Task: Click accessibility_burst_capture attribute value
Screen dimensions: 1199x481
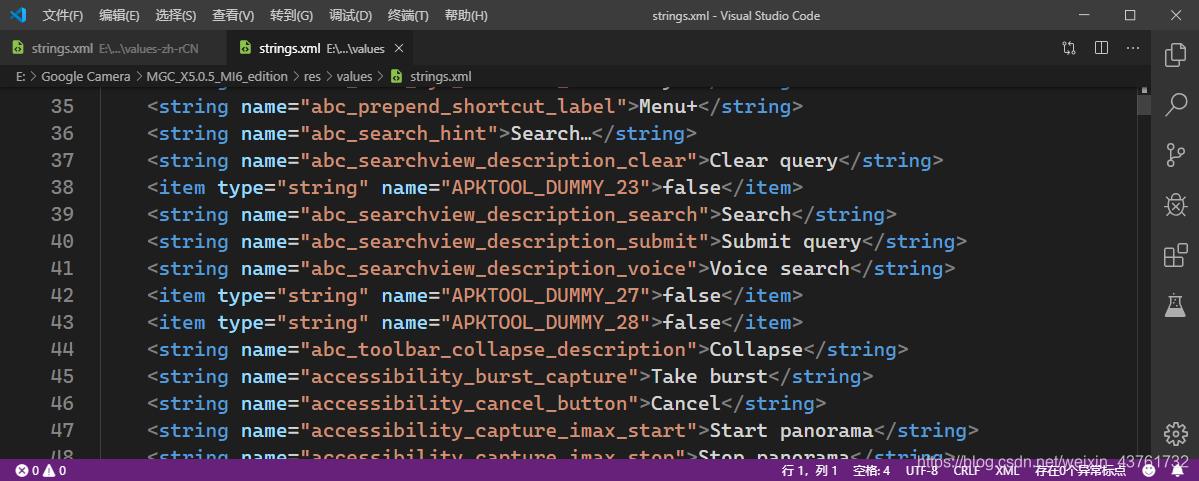Action: pos(470,376)
